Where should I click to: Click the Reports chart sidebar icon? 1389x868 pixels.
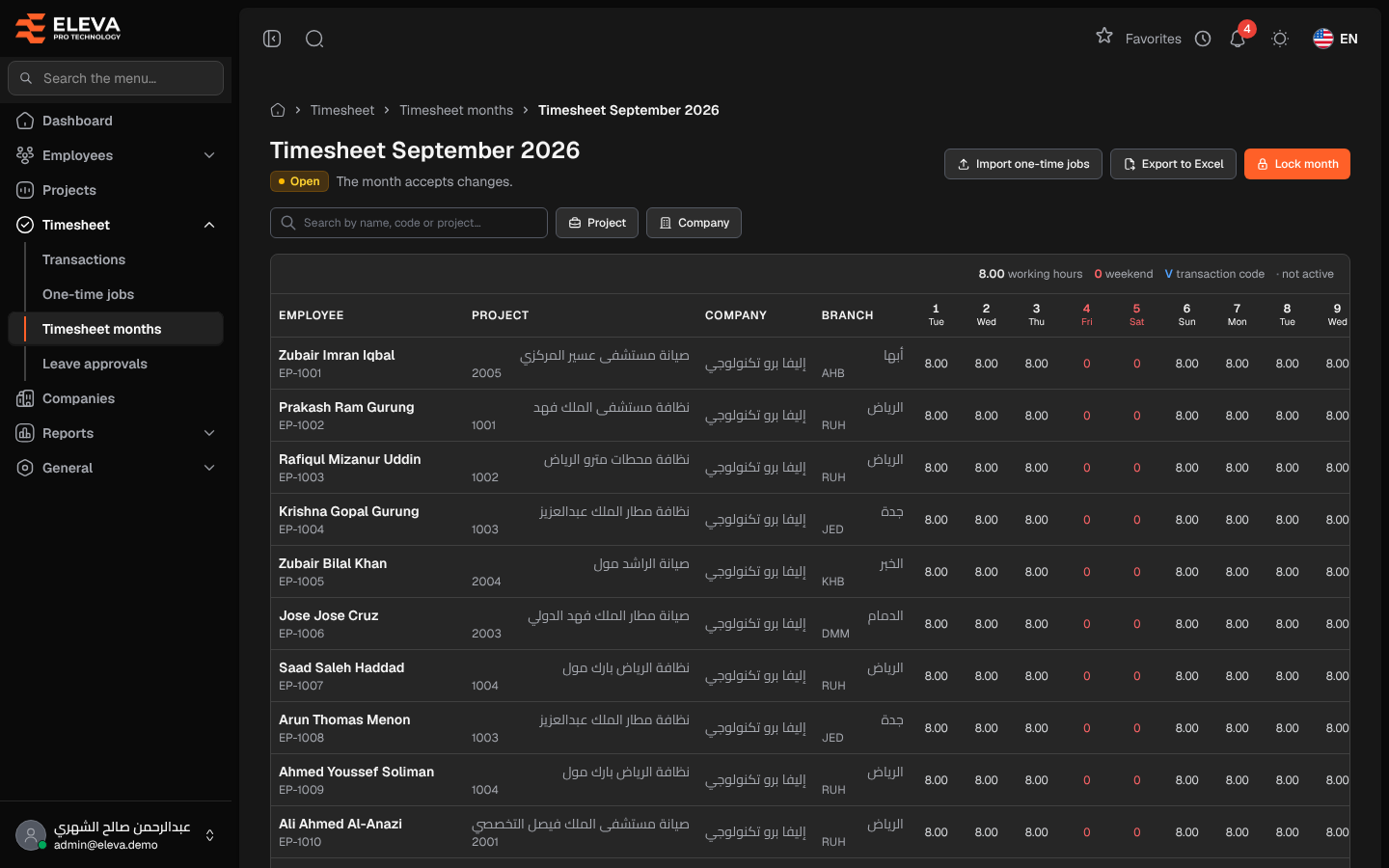point(25,433)
